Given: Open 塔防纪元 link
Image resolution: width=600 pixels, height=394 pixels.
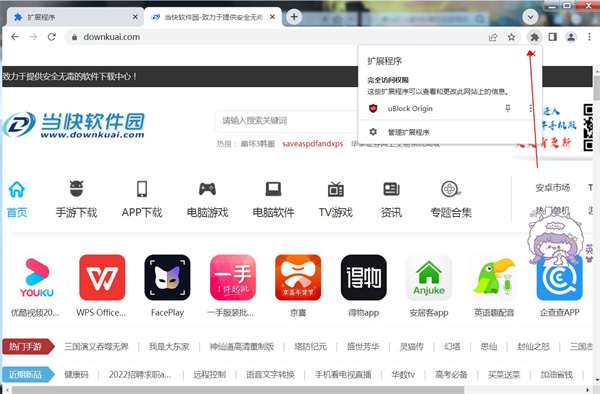Looking at the screenshot, I should tap(310, 347).
